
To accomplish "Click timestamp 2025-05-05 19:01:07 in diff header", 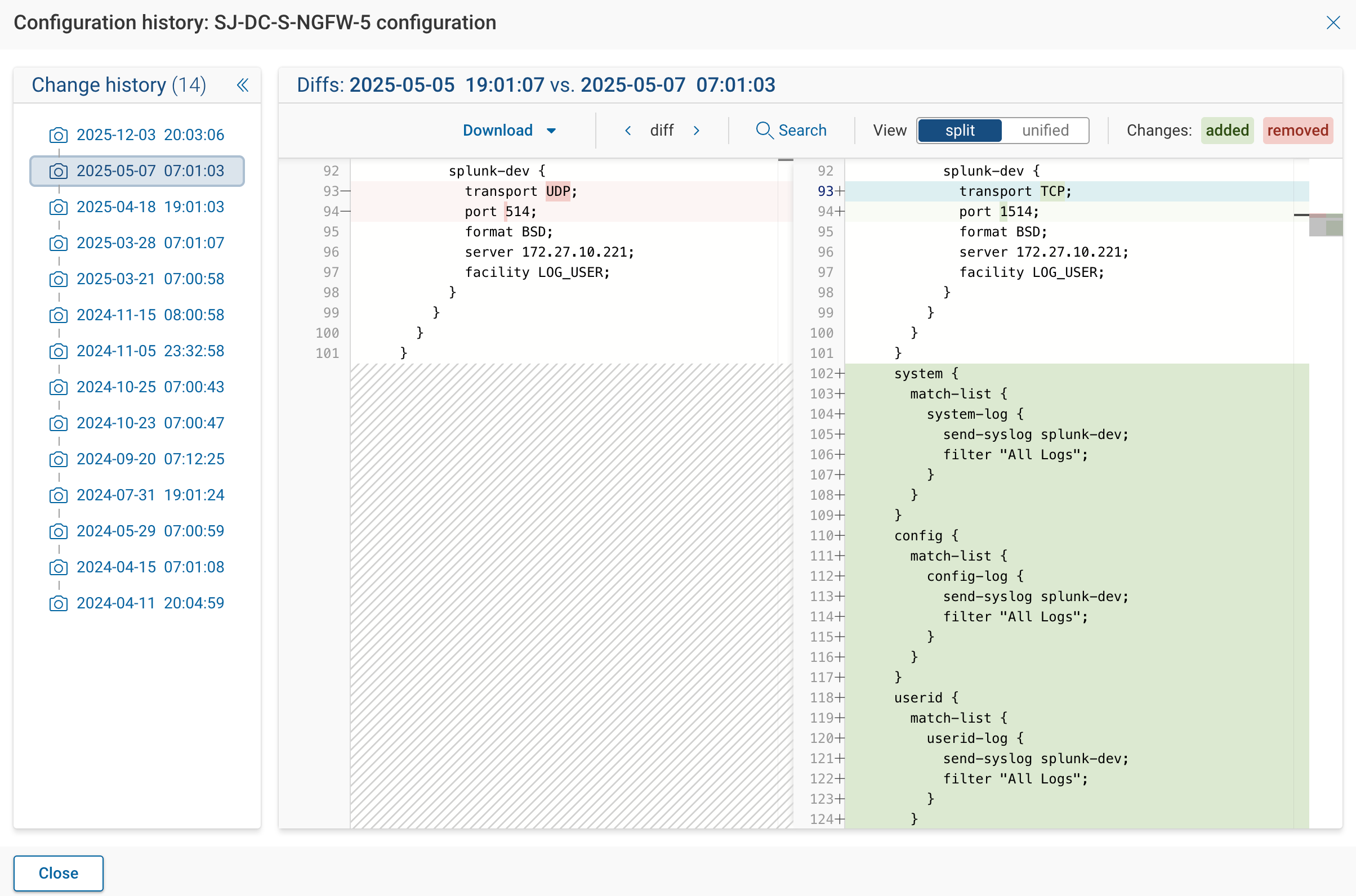I will point(448,84).
